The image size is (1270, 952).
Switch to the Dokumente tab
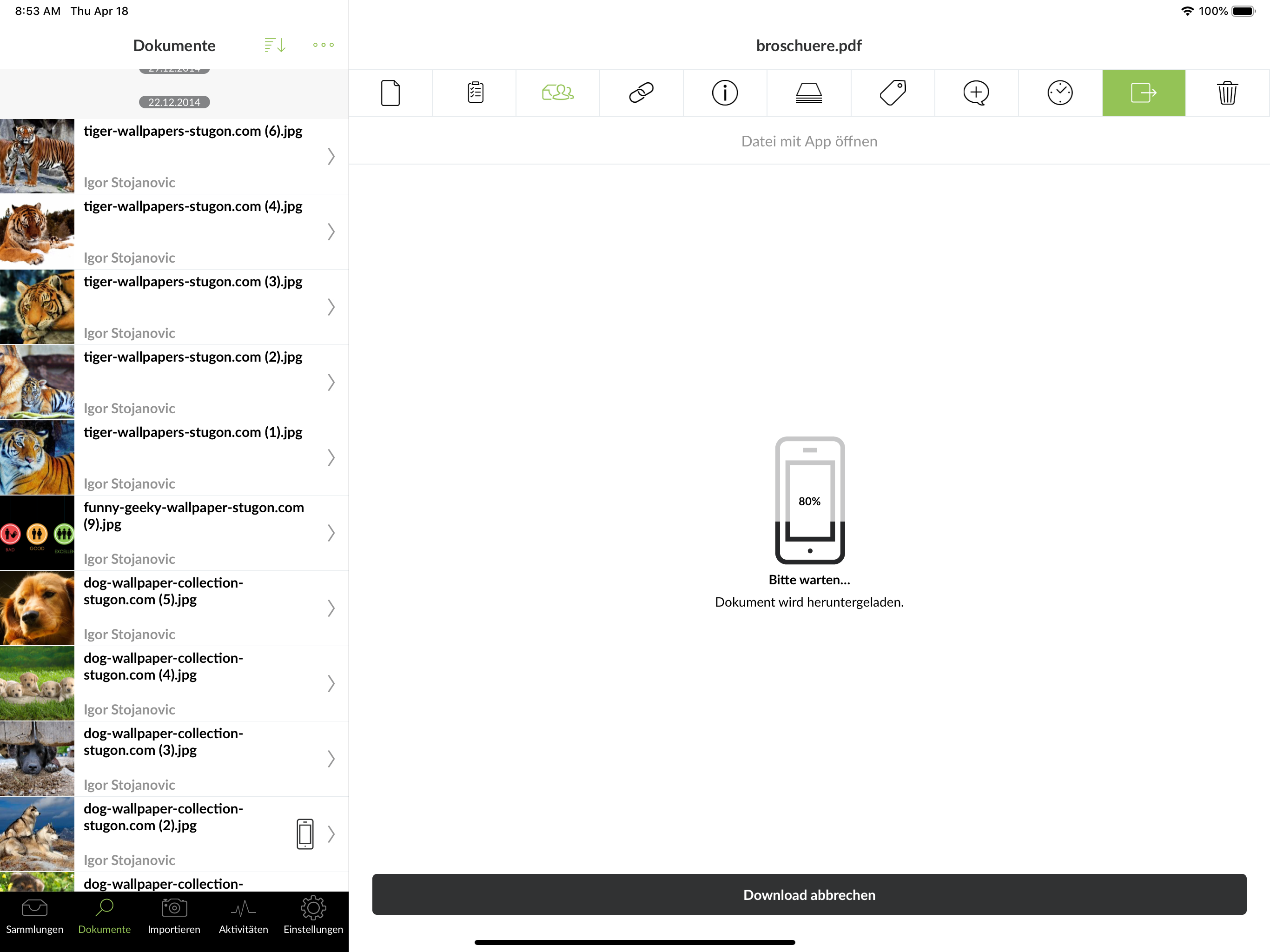[x=105, y=918]
